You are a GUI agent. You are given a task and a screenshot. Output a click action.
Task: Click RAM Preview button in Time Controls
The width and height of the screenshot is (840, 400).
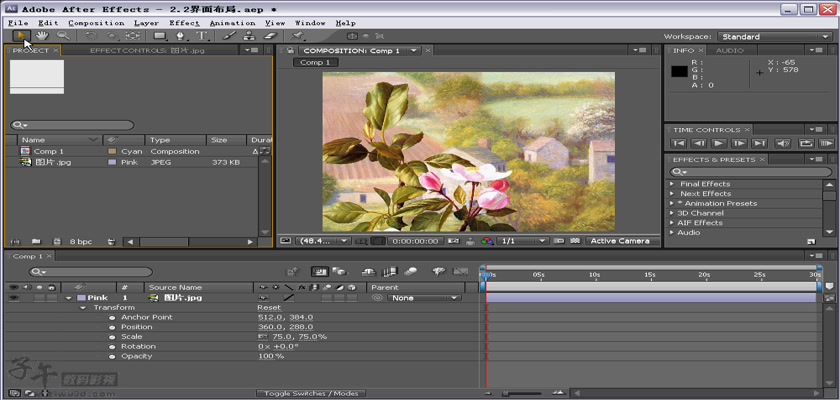826,143
